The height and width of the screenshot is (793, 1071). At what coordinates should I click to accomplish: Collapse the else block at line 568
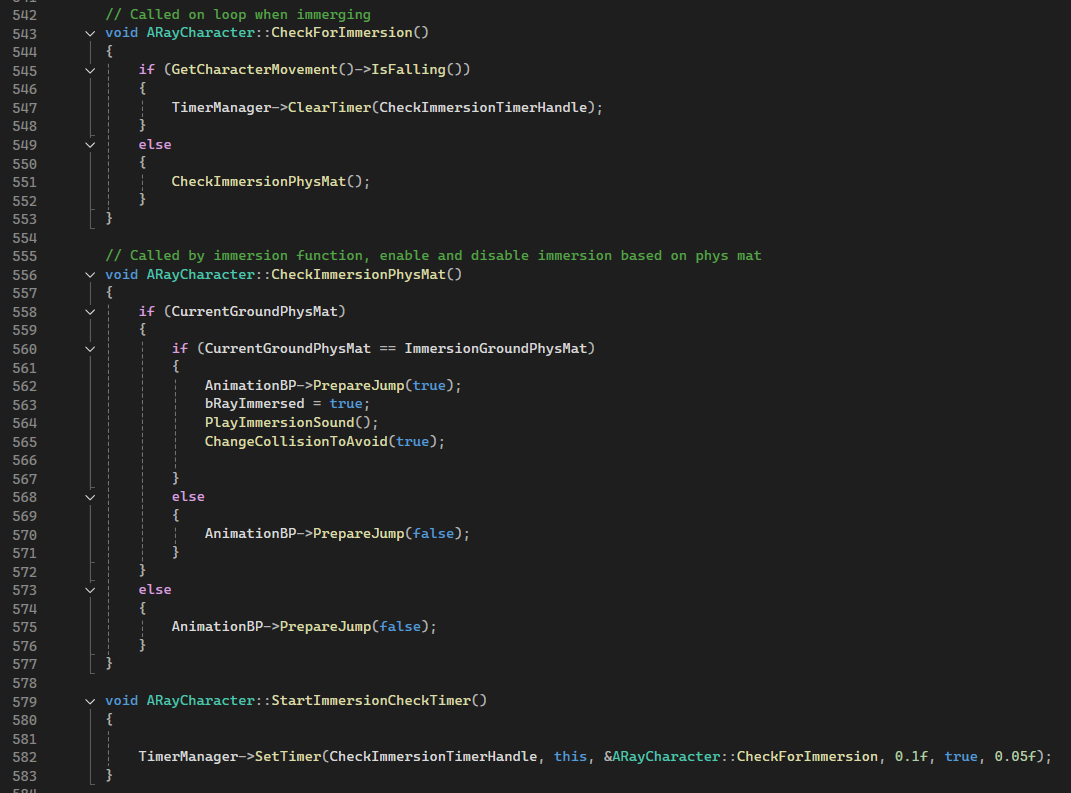90,497
